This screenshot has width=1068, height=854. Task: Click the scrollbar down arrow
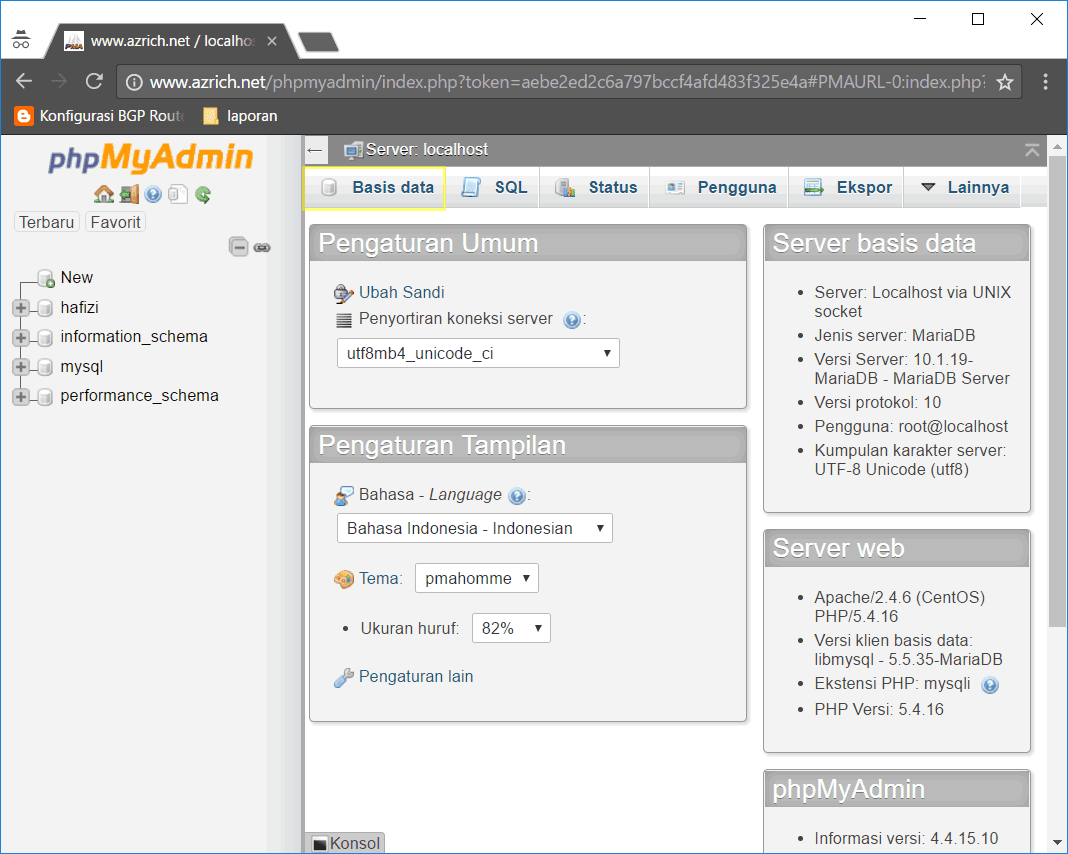(x=1057, y=842)
